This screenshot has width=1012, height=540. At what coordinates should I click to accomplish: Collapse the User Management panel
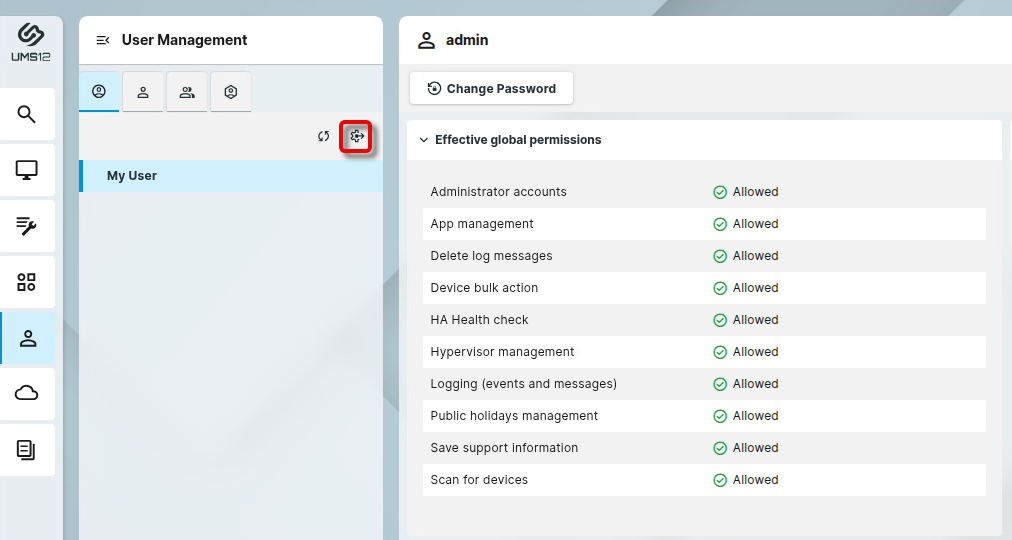pyautogui.click(x=102, y=40)
